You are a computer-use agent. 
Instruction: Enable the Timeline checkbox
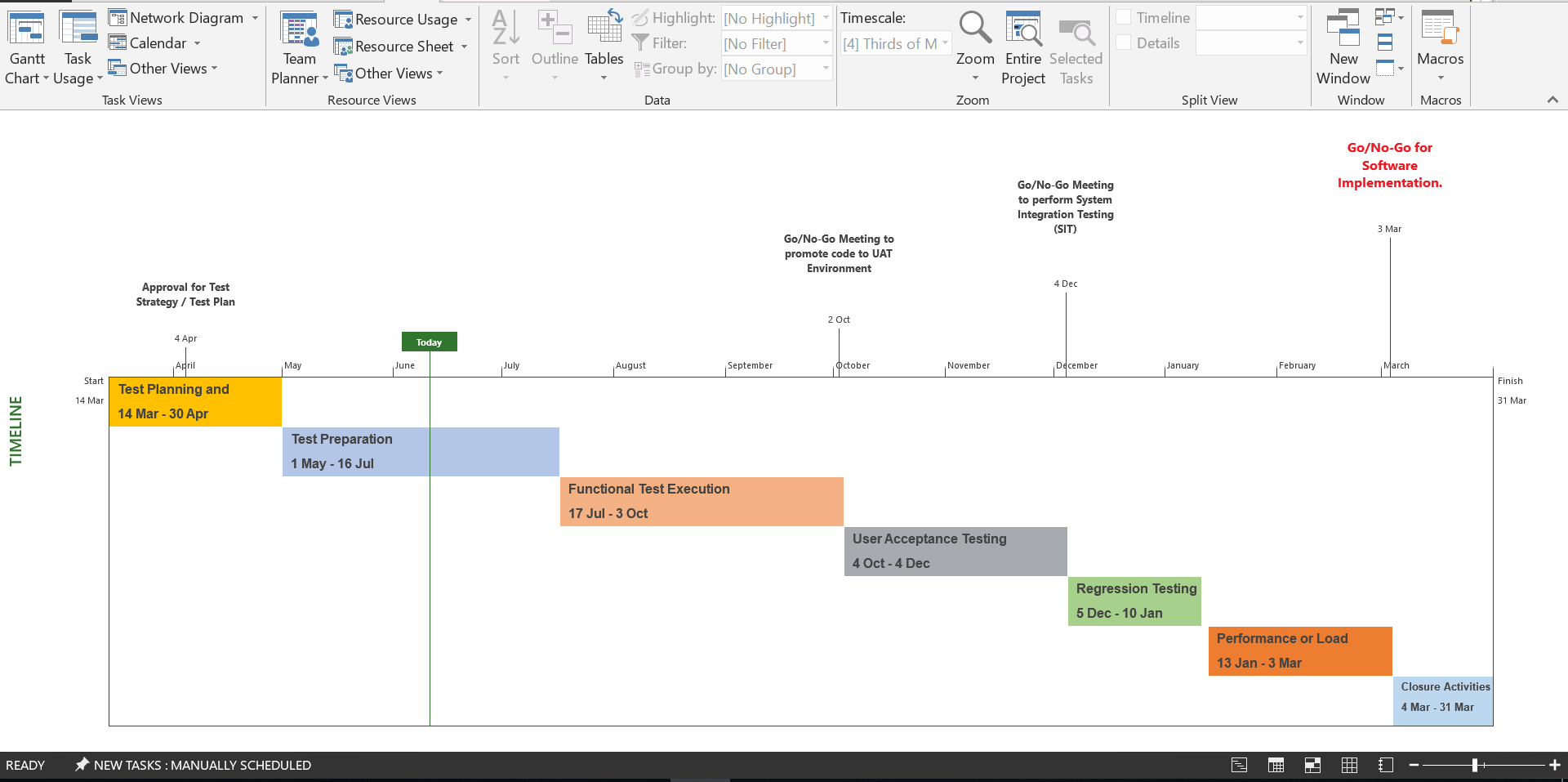click(1124, 17)
